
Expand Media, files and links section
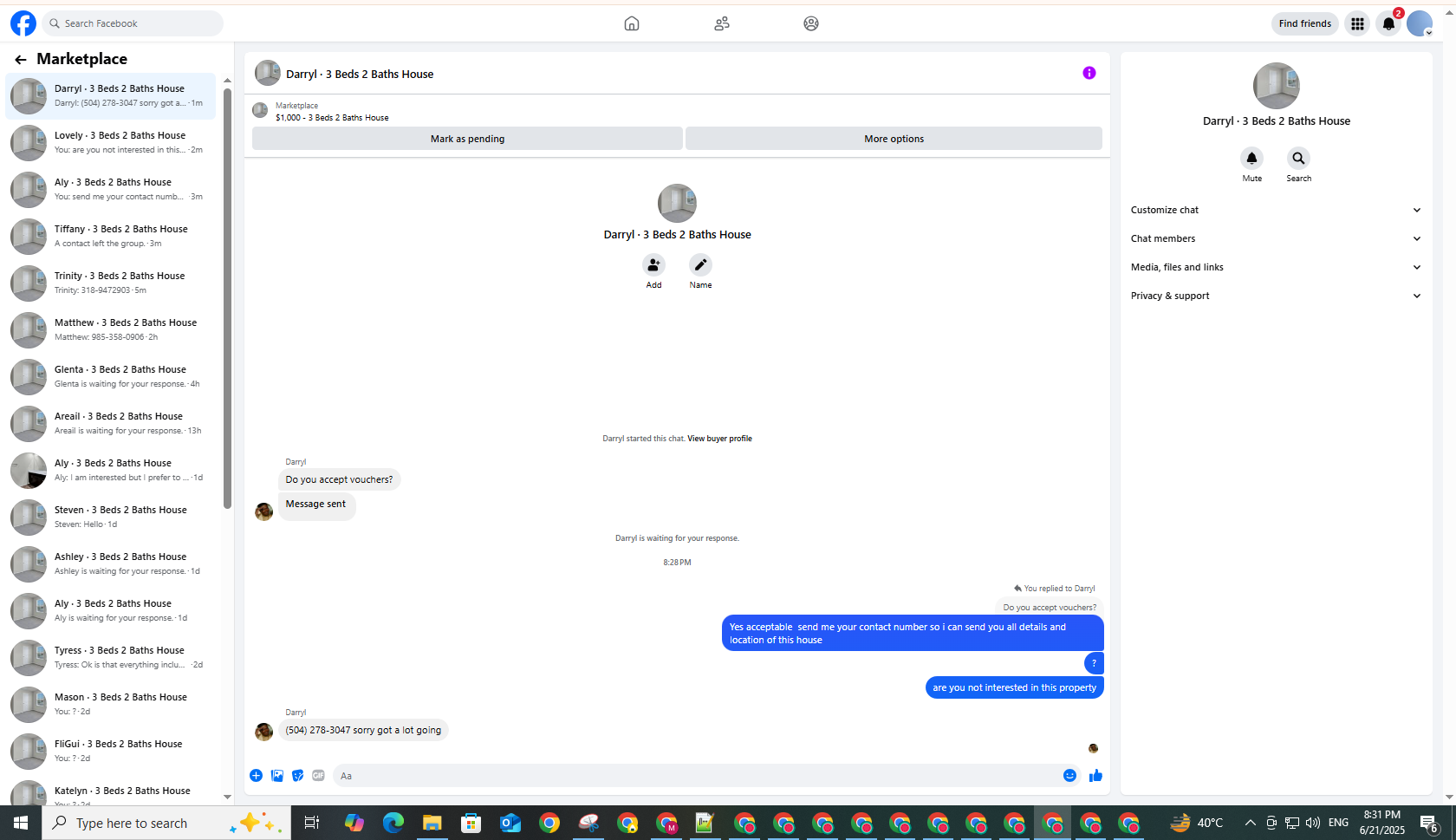pos(1276,267)
